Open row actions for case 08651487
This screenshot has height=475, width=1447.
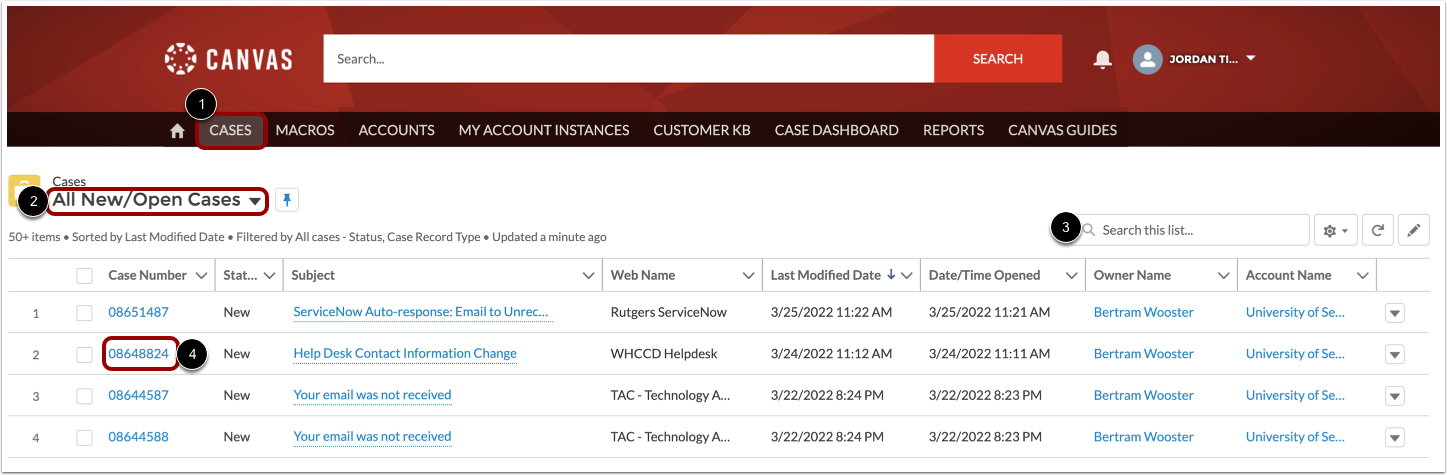pos(1395,313)
